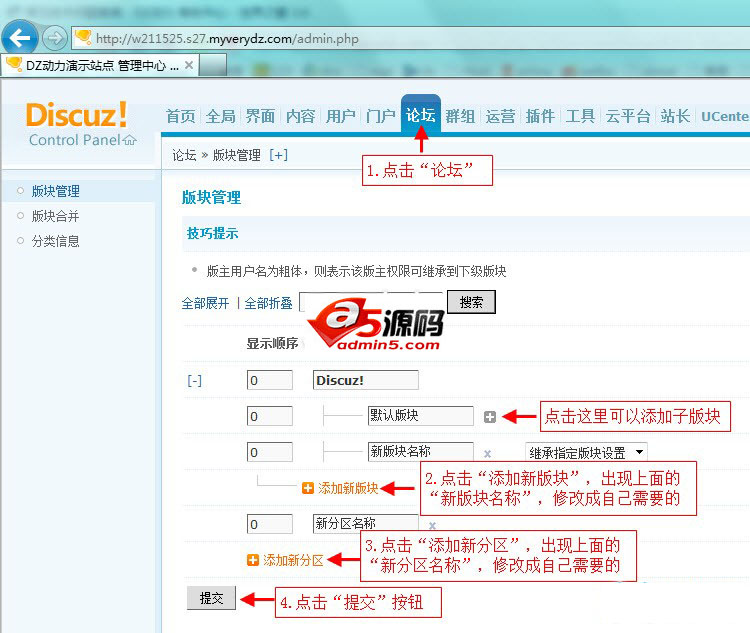This screenshot has width=750, height=633.
Task: Click the 全部折叠 link
Action: pos(268,303)
